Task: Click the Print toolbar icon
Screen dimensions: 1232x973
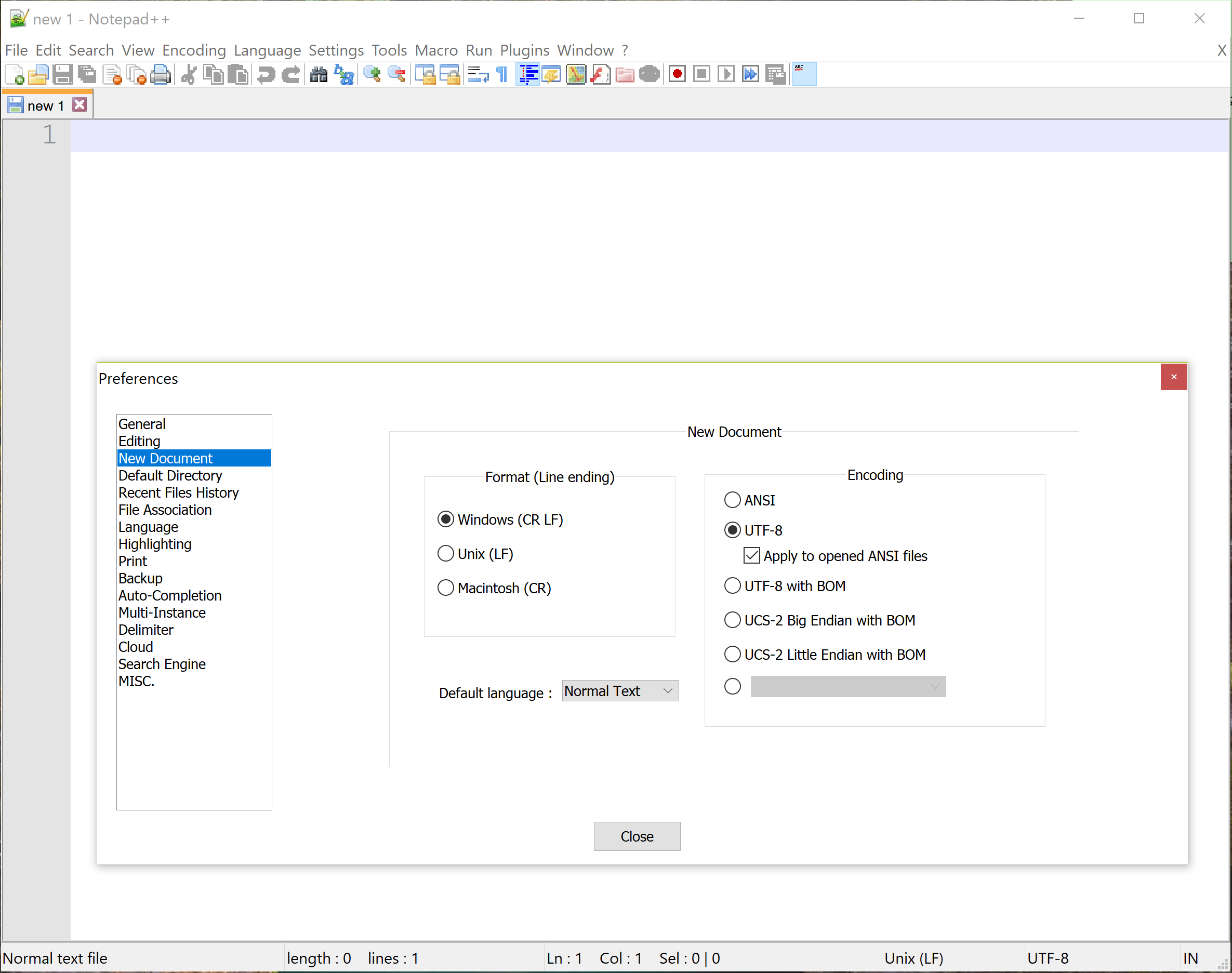Action: pyautogui.click(x=161, y=75)
